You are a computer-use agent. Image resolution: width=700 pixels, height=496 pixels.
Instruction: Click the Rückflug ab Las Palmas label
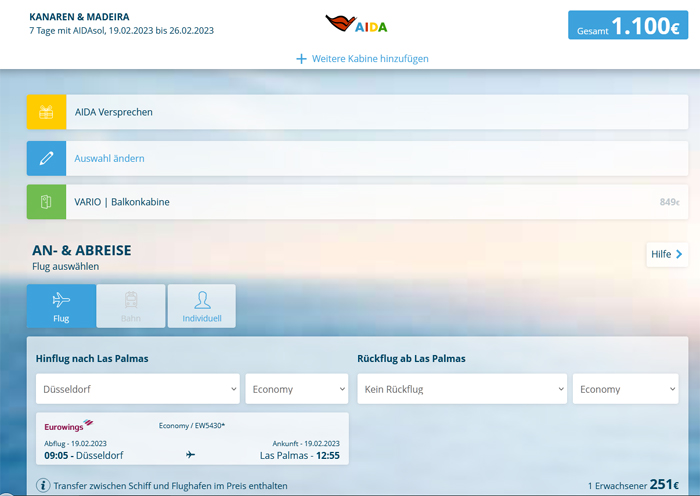tap(411, 358)
